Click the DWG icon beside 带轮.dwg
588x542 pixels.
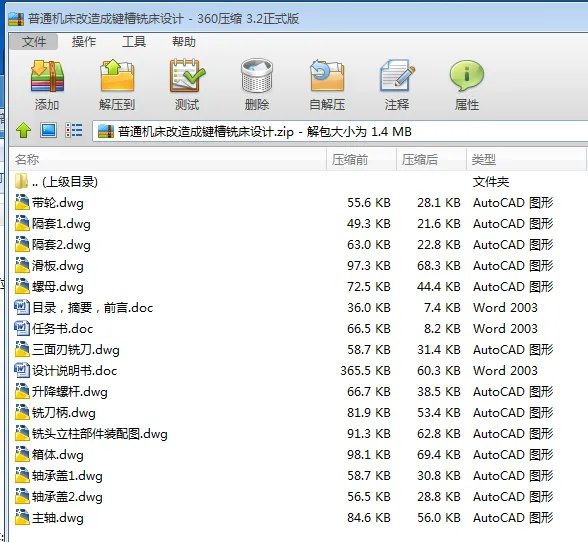point(22,202)
